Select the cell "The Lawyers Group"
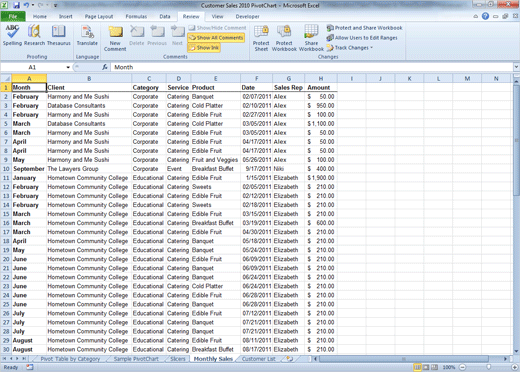Viewport: 520px width, 372px height. coord(89,169)
